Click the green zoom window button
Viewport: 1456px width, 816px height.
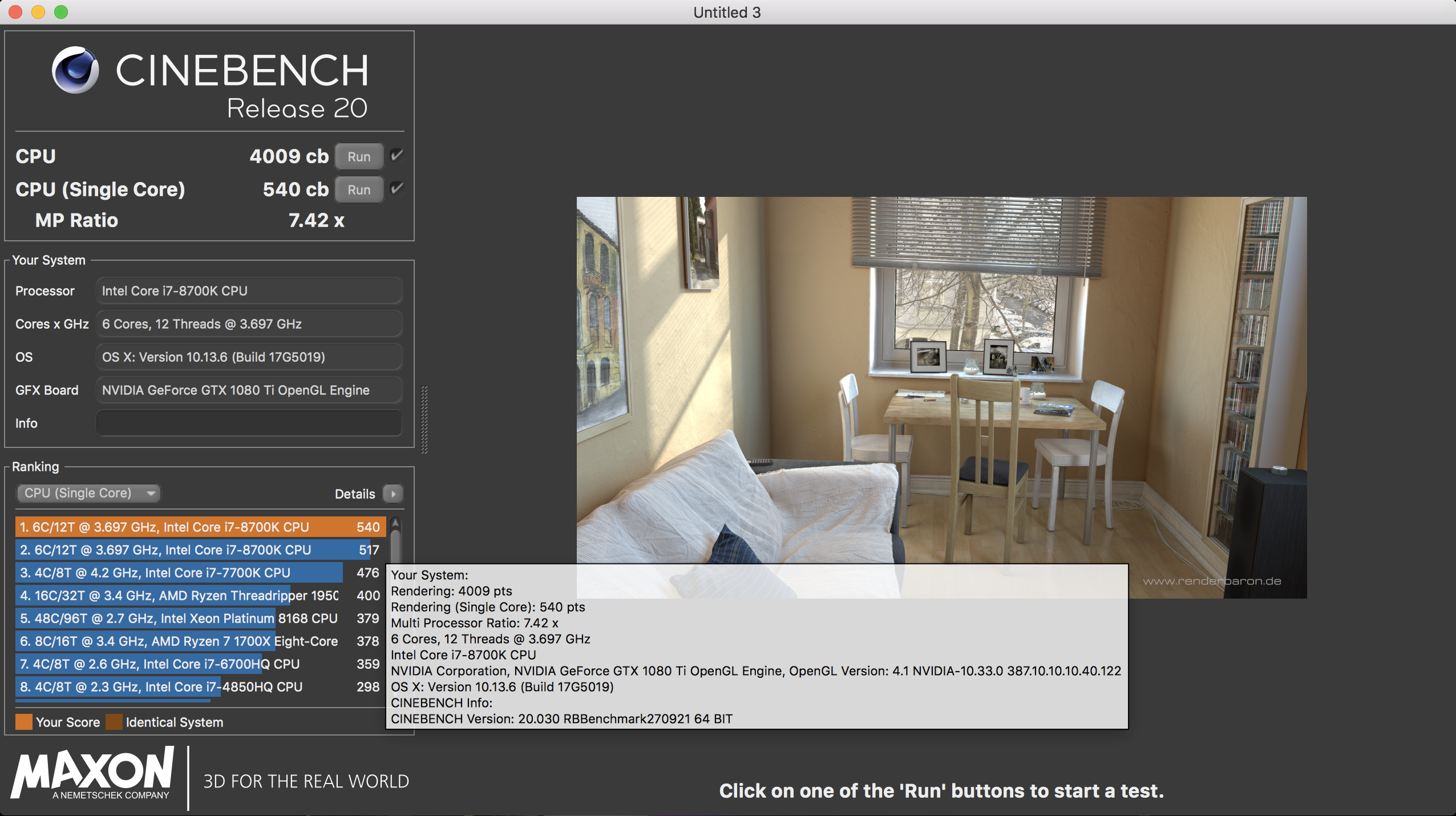click(61, 12)
